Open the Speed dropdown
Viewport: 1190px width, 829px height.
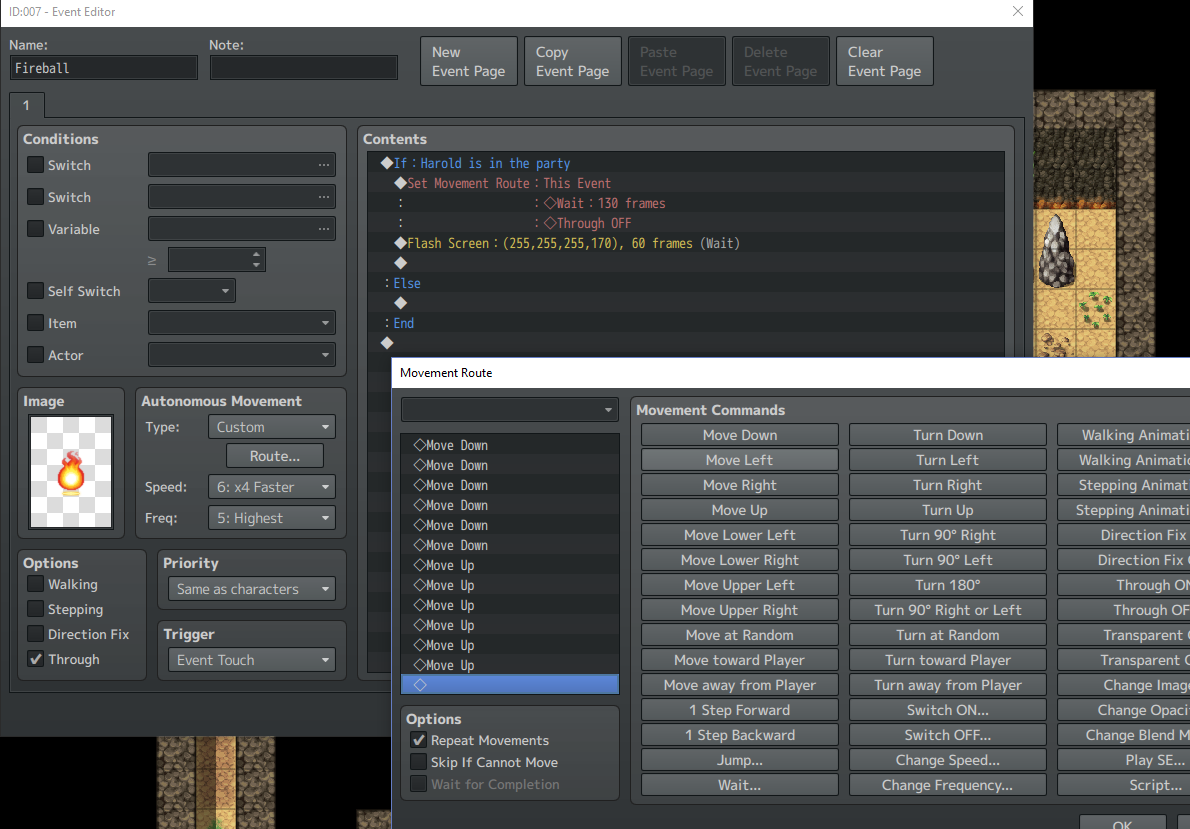[272, 487]
